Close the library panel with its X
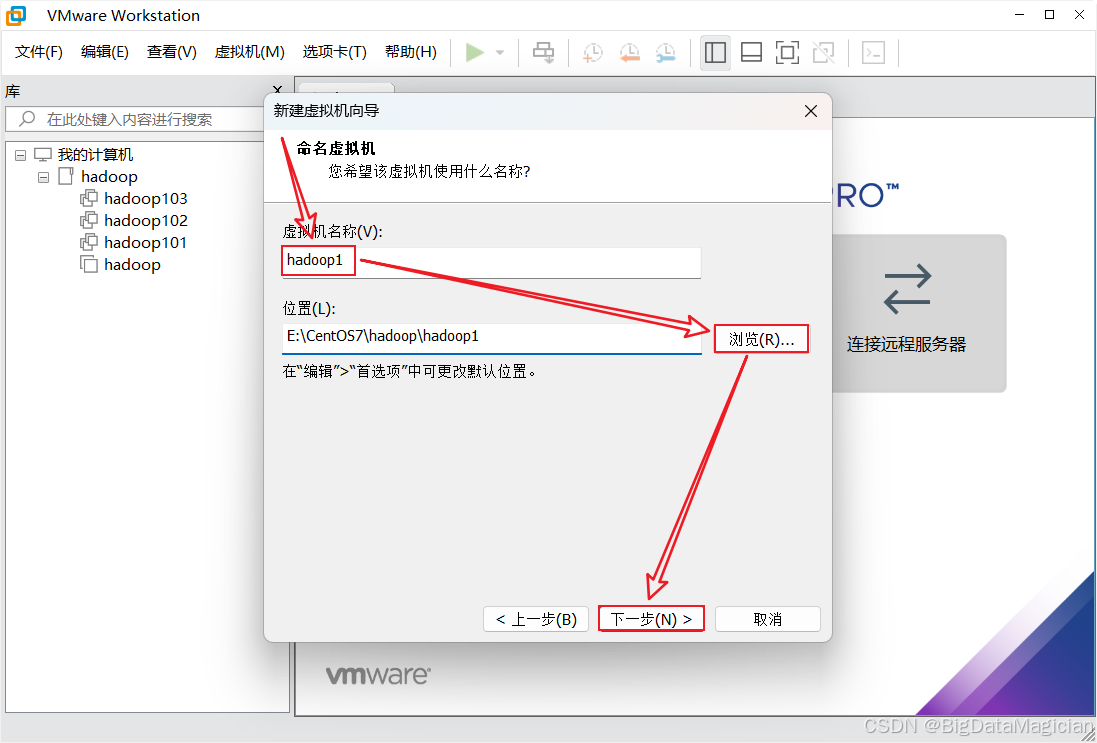This screenshot has height=743, width=1097. (x=277, y=90)
